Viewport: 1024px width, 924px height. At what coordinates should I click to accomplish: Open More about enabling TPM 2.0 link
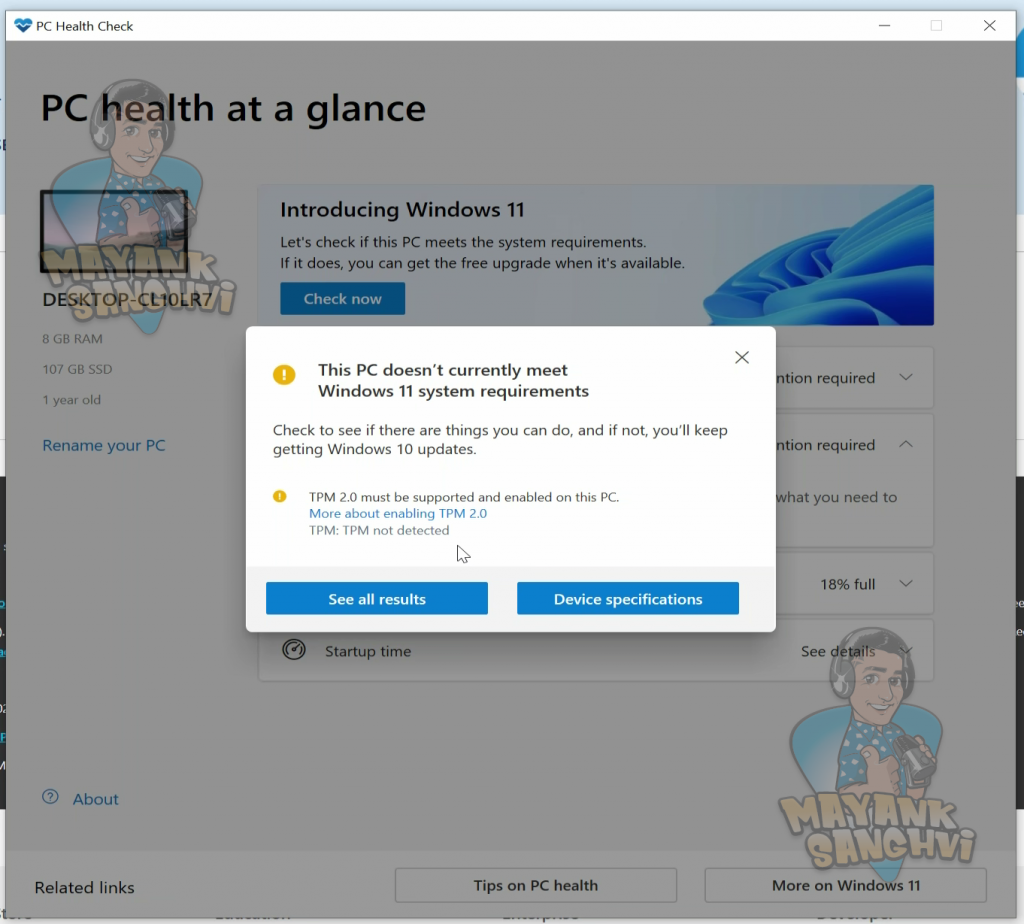(x=398, y=513)
